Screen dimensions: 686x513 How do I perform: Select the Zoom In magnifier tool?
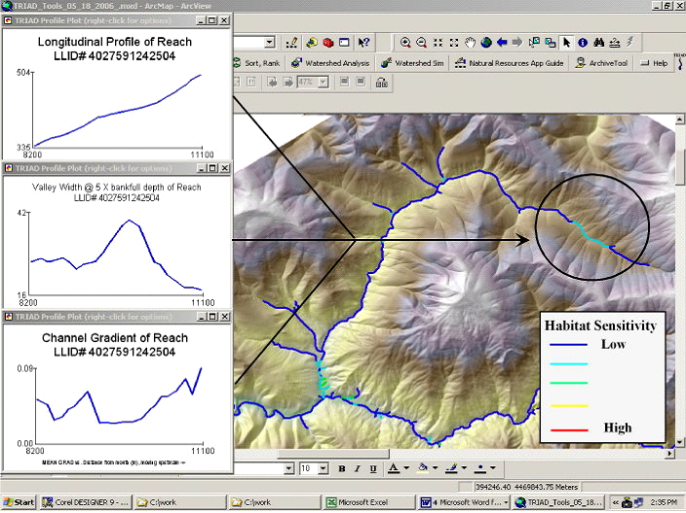[x=406, y=42]
